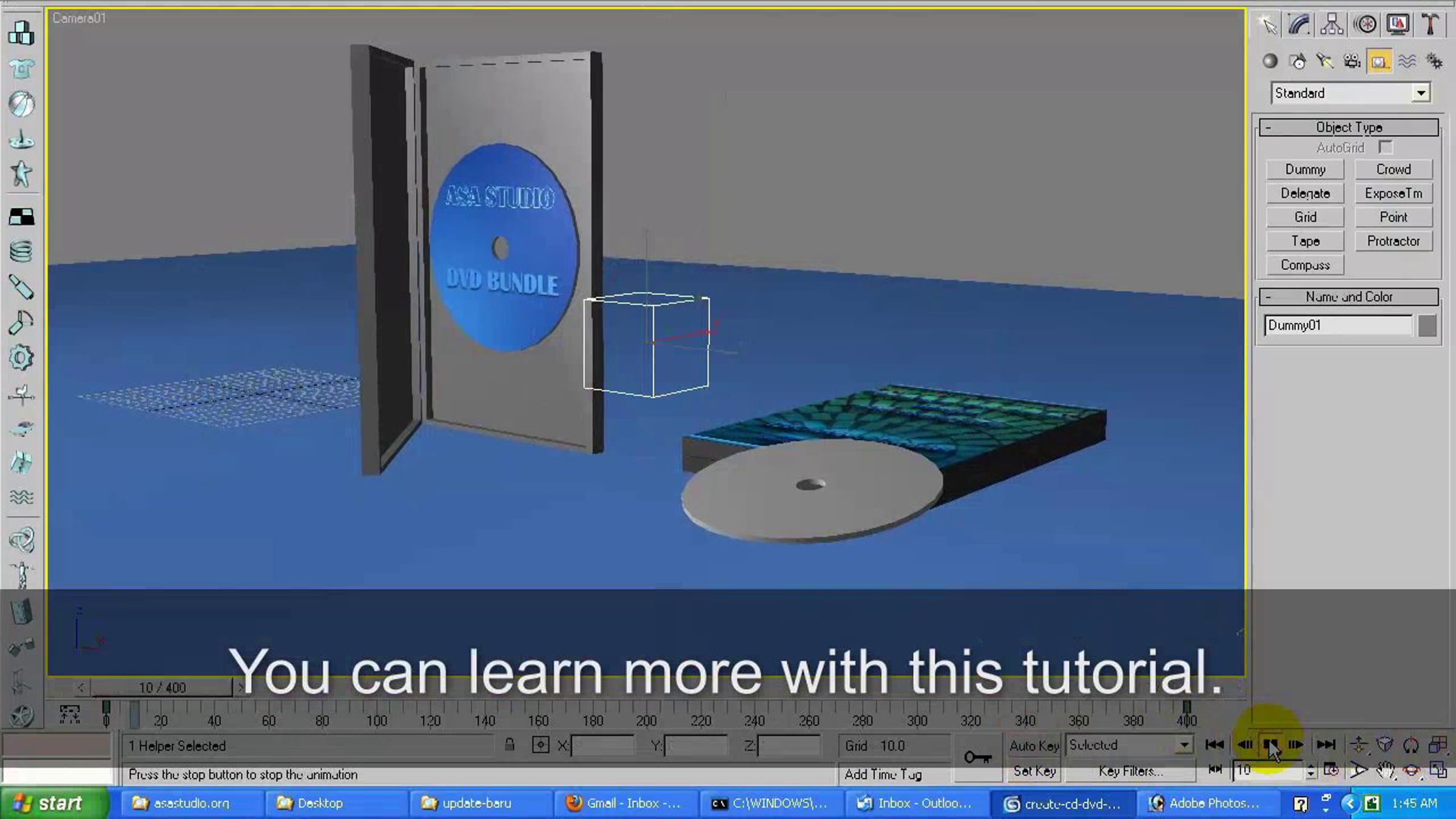Image resolution: width=1456 pixels, height=819 pixels.
Task: Open the Modify panel tab
Action: tap(1299, 25)
